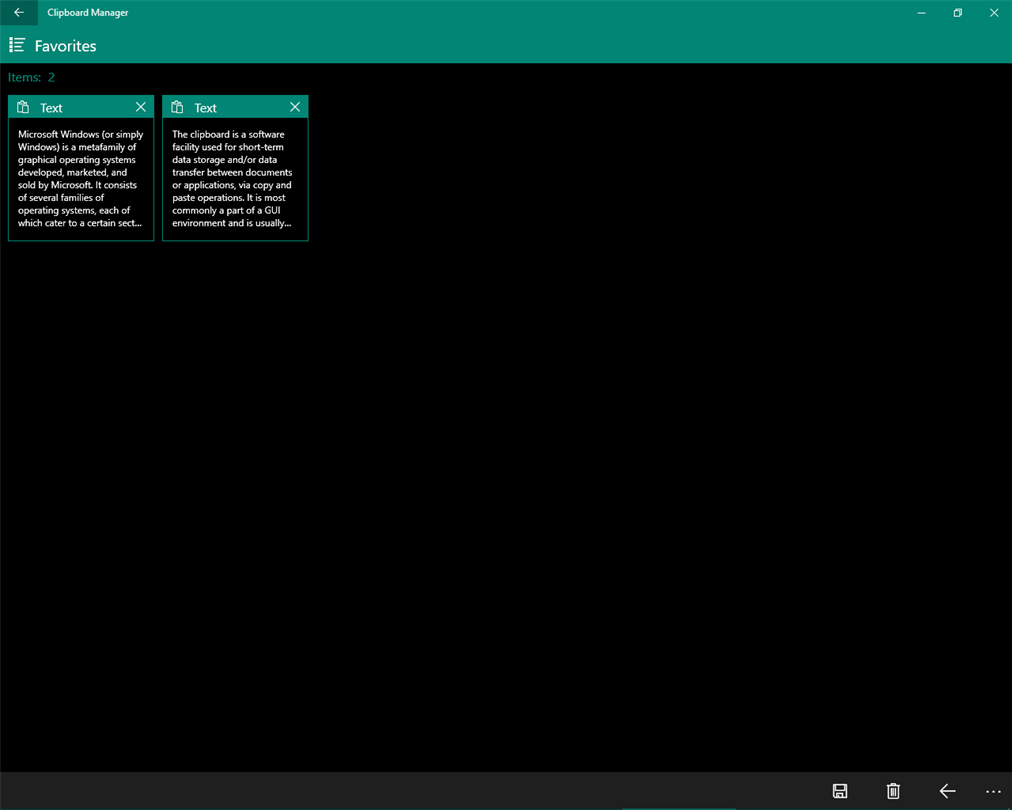Minimize the Clipboard Manager window
This screenshot has height=810, width=1012.
tap(922, 12)
